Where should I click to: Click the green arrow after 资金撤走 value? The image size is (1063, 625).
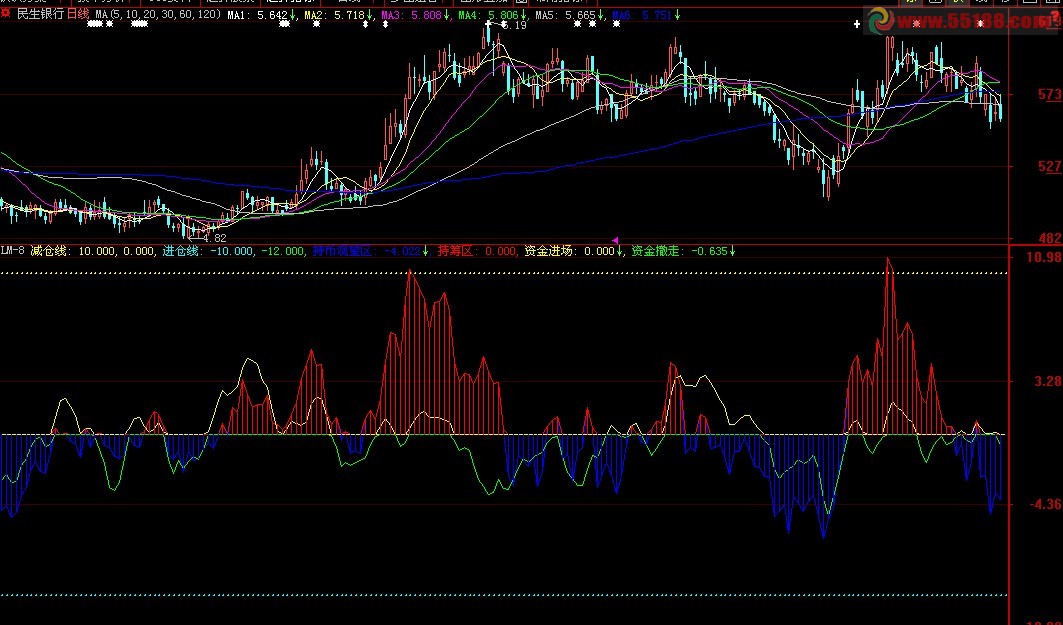[x=733, y=251]
